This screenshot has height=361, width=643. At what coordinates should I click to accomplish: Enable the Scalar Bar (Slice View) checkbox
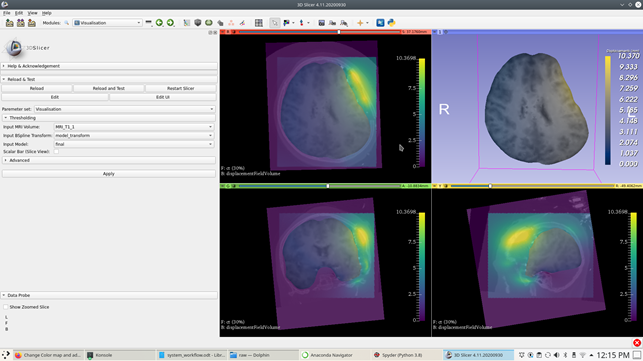click(56, 151)
